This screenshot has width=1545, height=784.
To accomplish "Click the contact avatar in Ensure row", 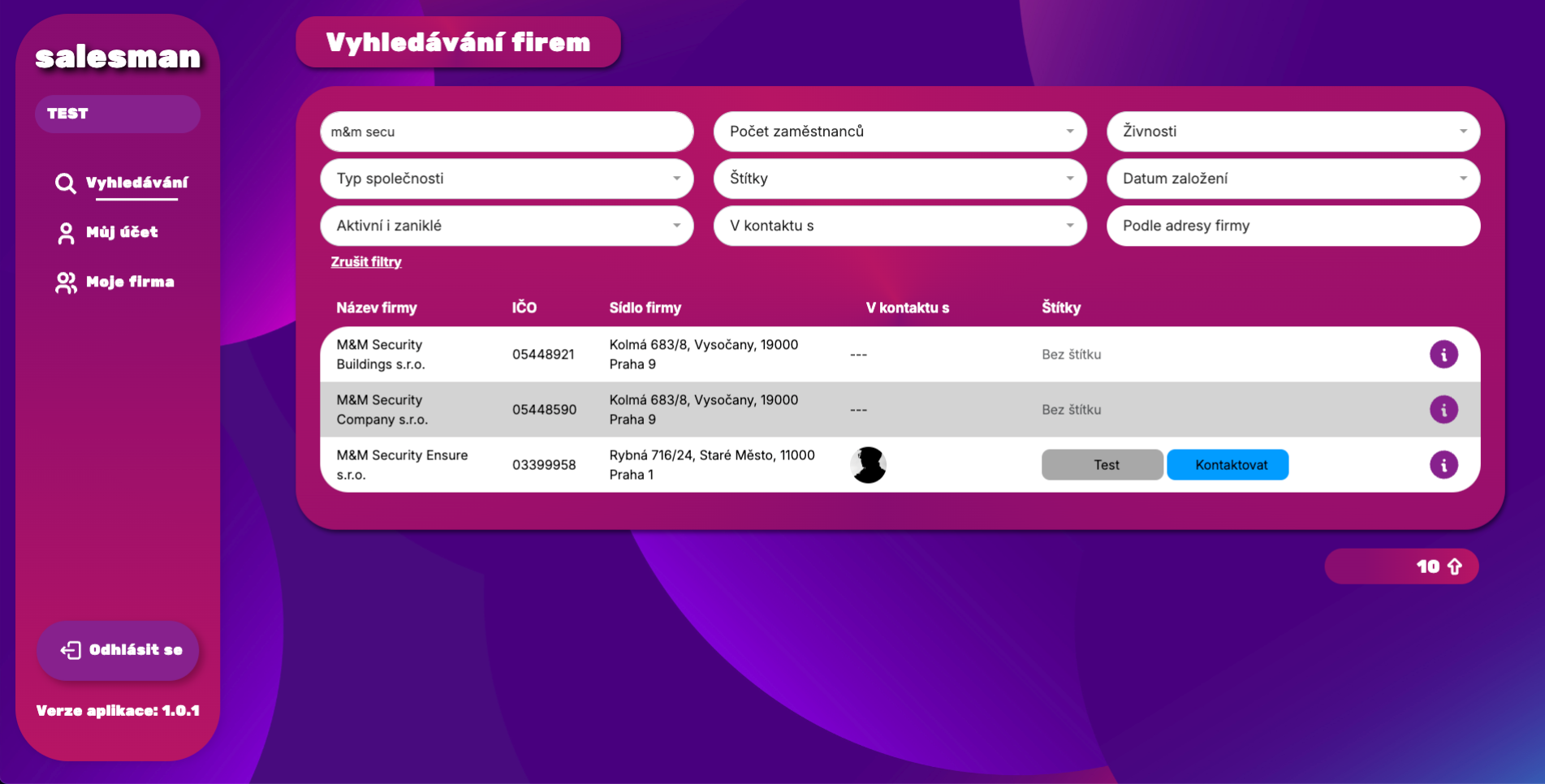I will (868, 465).
